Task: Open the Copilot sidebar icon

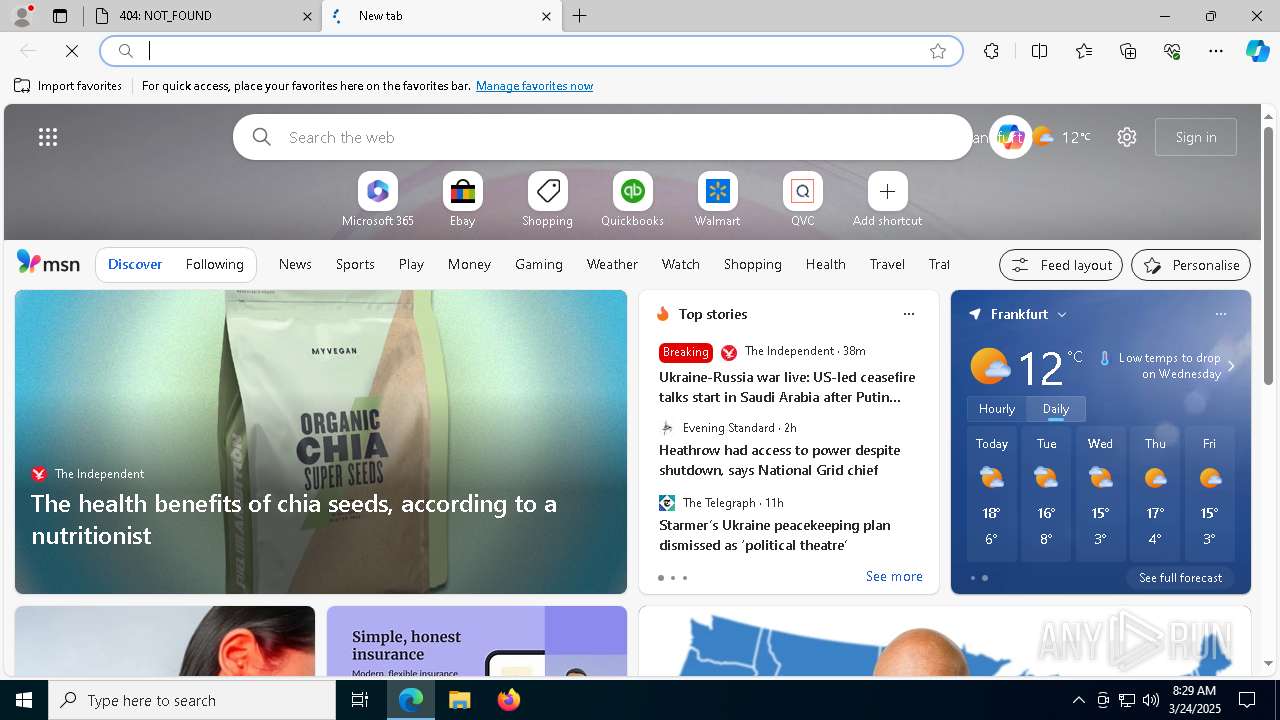Action: click(1257, 51)
